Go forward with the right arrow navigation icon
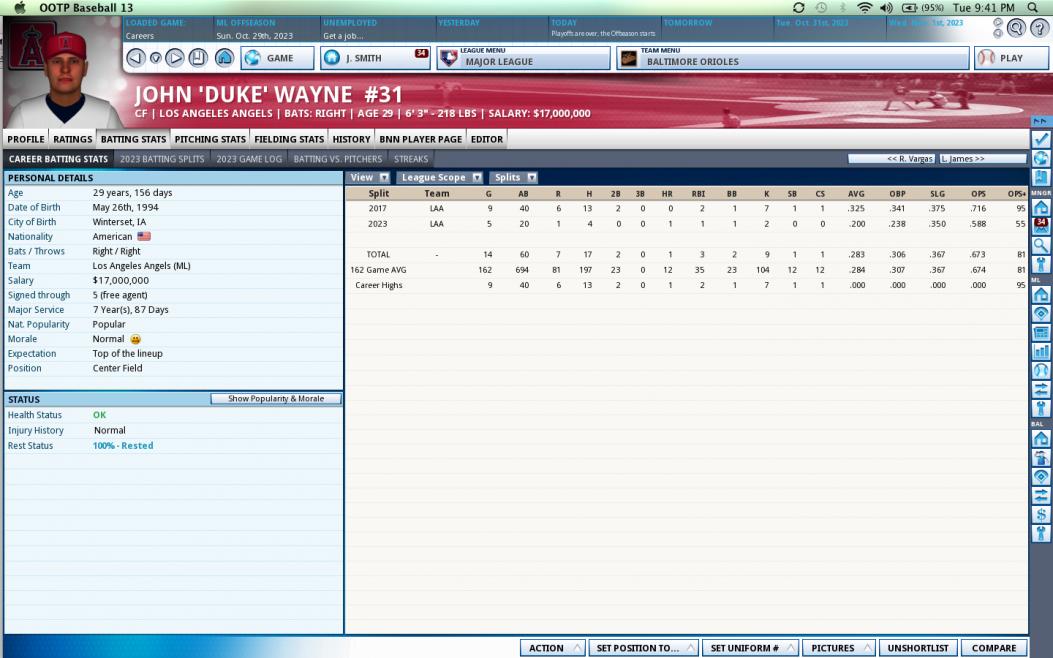Viewport: 1053px width, 658px height. point(175,58)
